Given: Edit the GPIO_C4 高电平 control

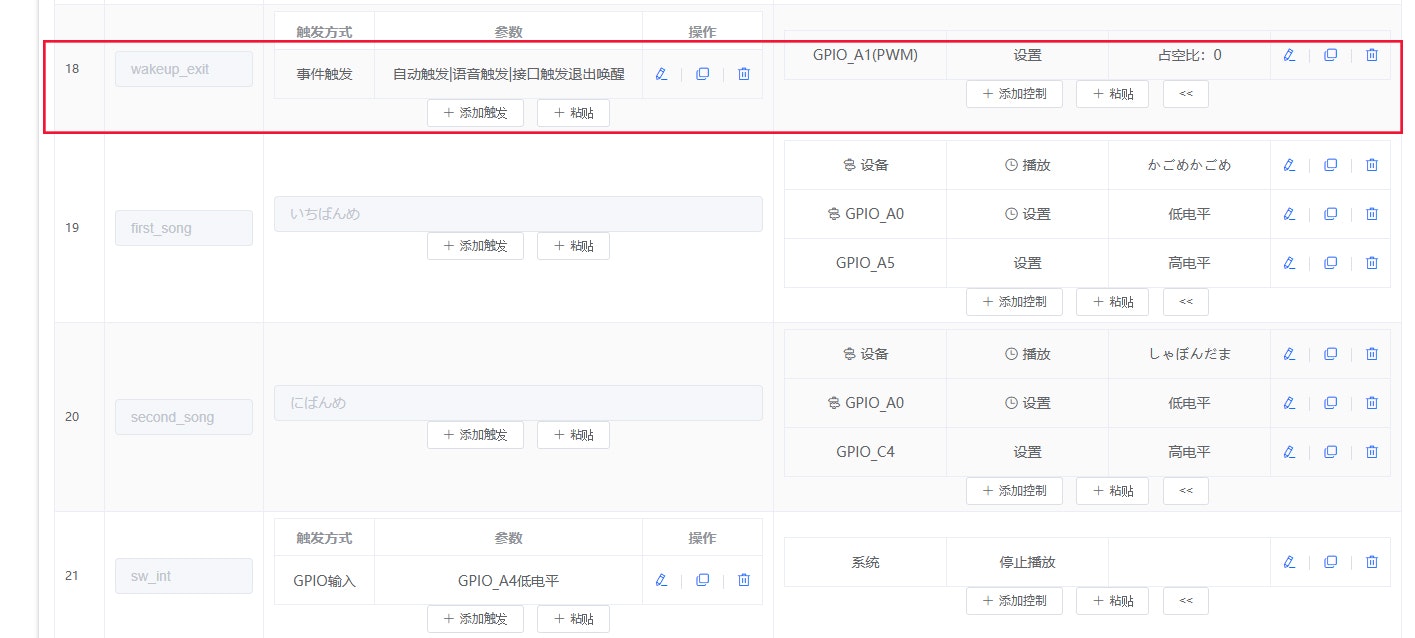Looking at the screenshot, I should click(x=1289, y=452).
